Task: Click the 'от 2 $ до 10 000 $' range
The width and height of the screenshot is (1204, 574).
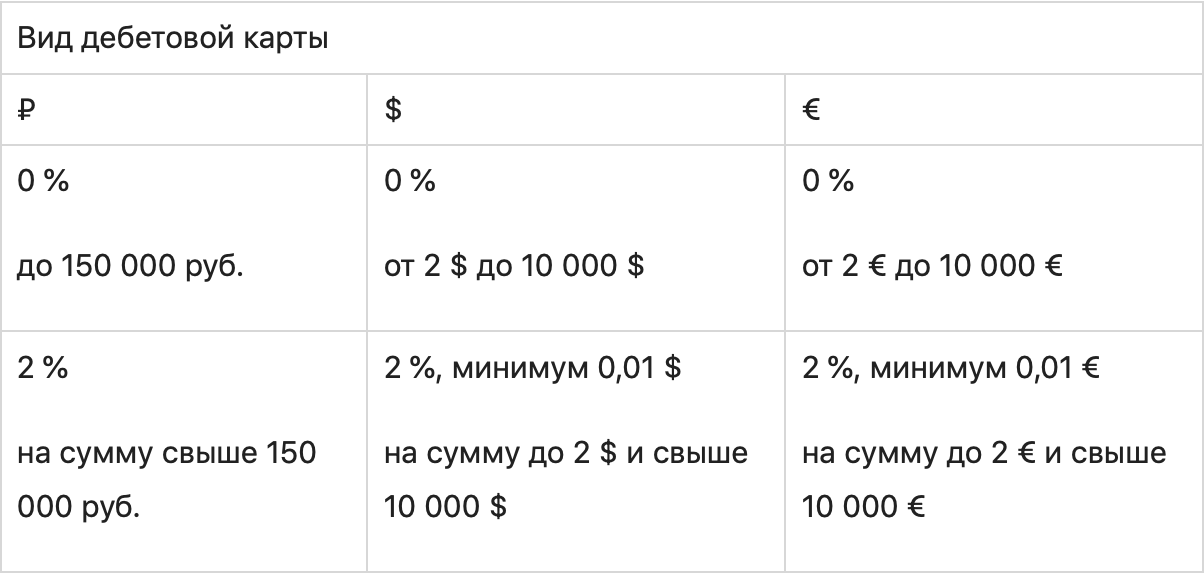Action: point(514,268)
